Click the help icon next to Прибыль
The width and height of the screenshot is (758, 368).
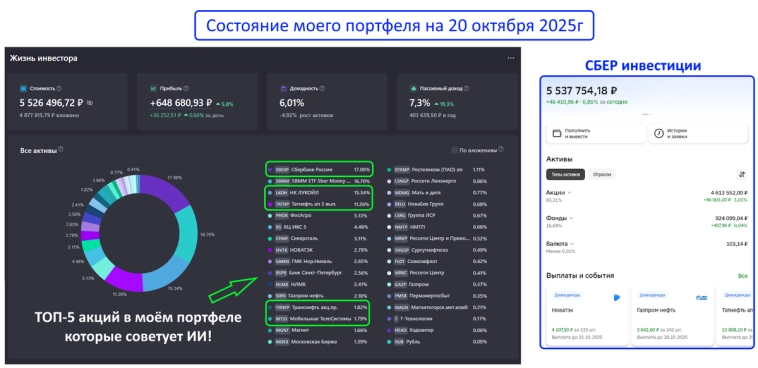[186, 88]
